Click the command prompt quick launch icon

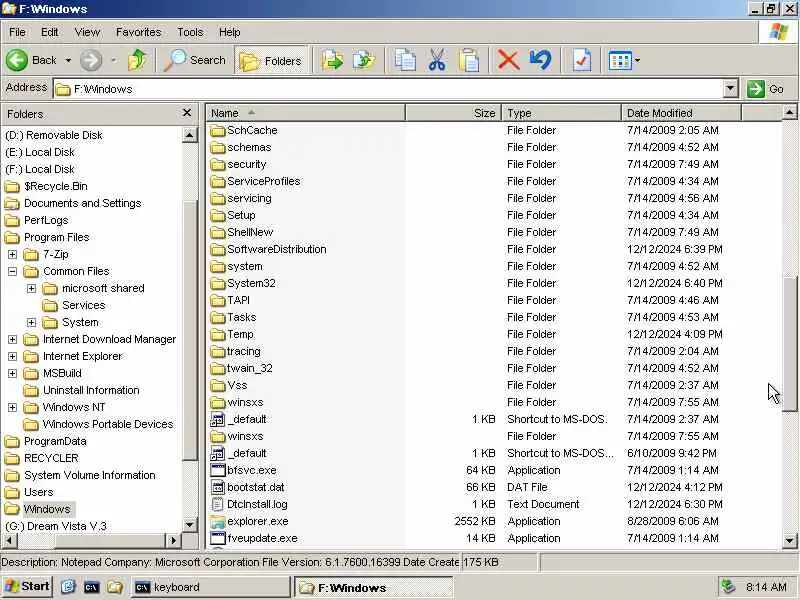click(92, 587)
